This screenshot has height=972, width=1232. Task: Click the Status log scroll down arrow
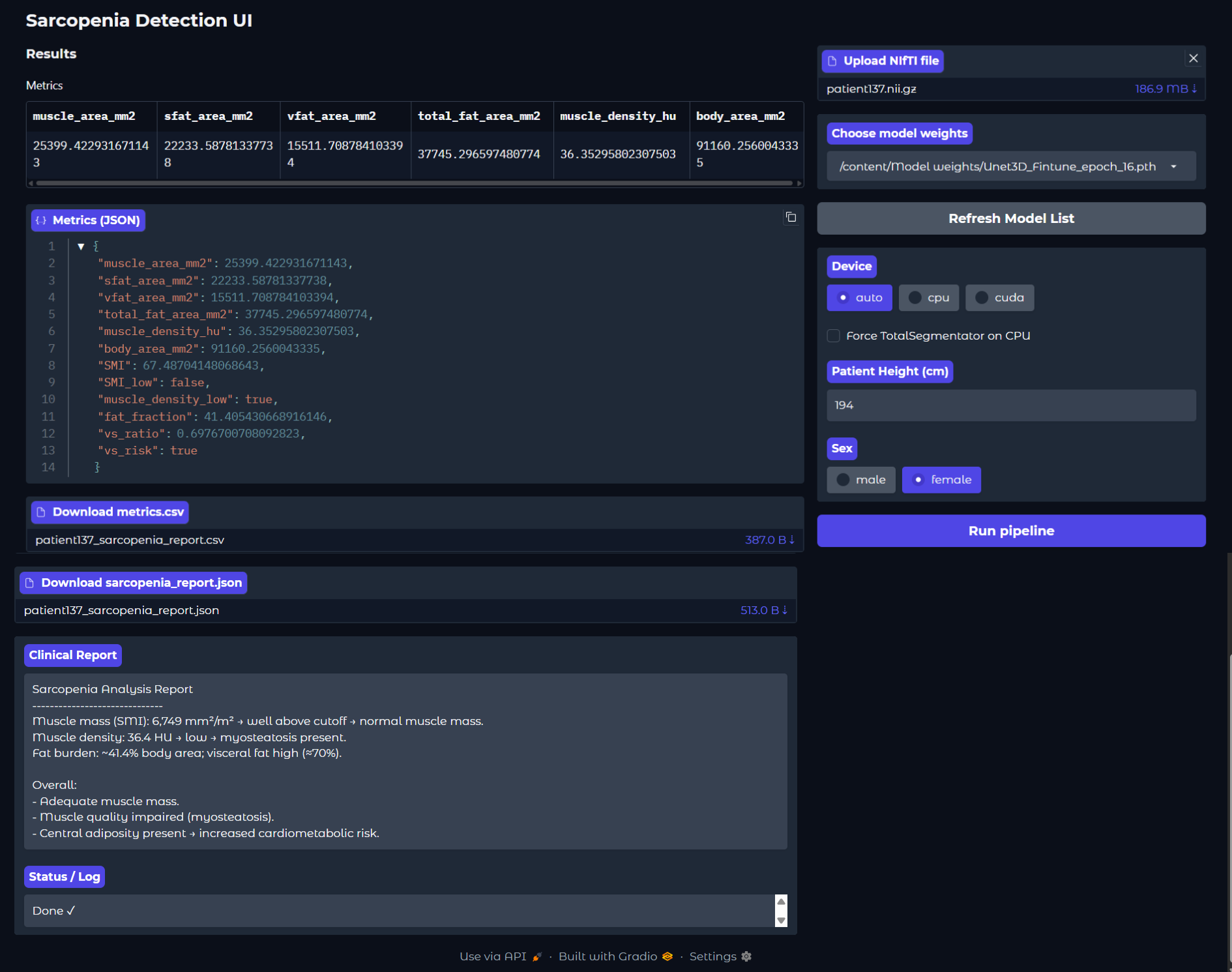coord(781,920)
